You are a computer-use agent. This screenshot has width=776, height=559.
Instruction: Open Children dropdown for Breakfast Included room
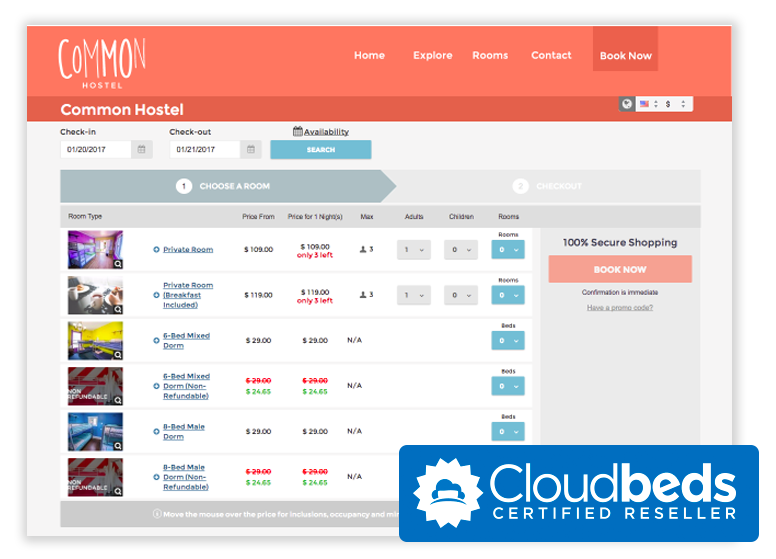pyautogui.click(x=461, y=295)
